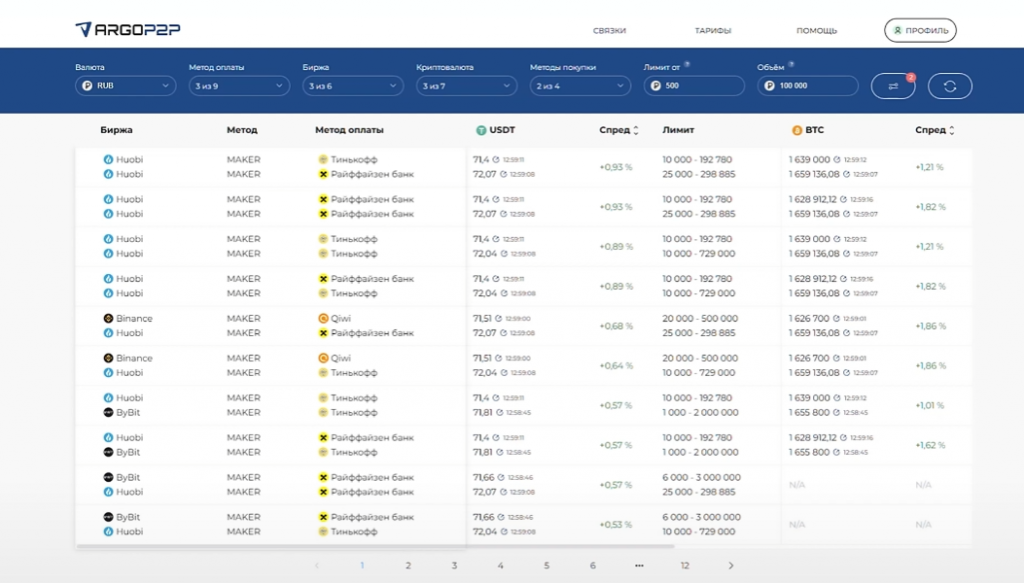The height and width of the screenshot is (583, 1024).
Task: Click the Профиль button
Action: pyautogui.click(x=920, y=31)
